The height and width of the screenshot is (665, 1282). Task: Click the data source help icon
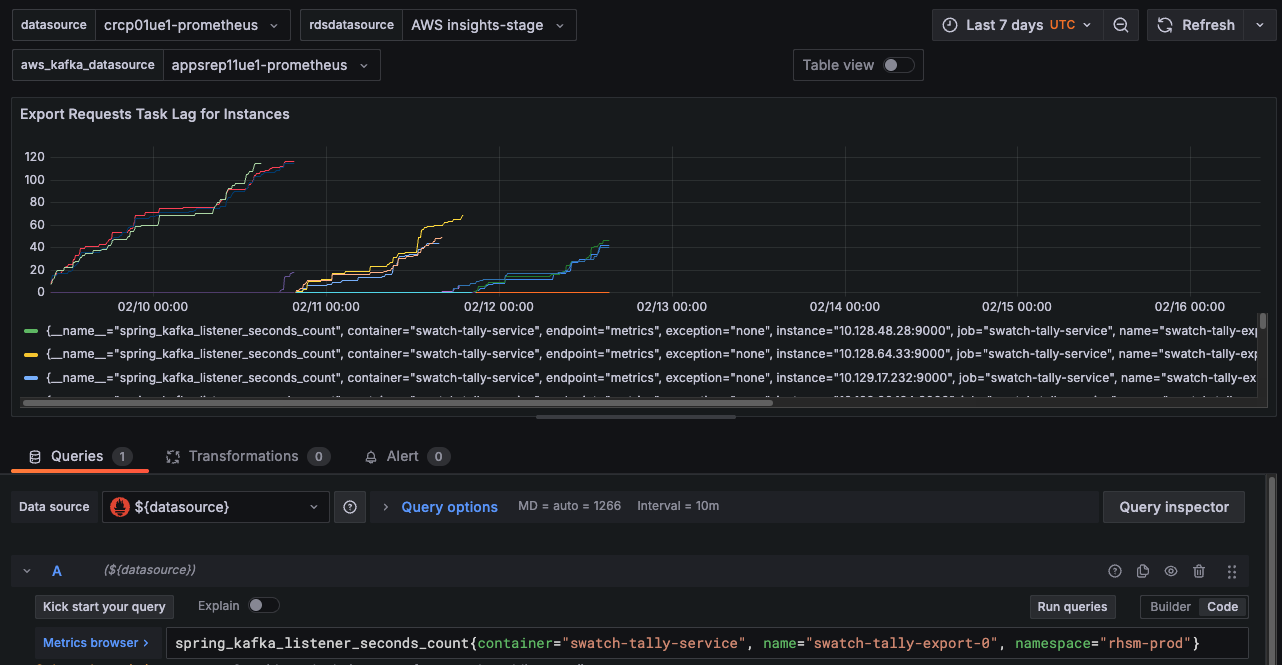350,507
